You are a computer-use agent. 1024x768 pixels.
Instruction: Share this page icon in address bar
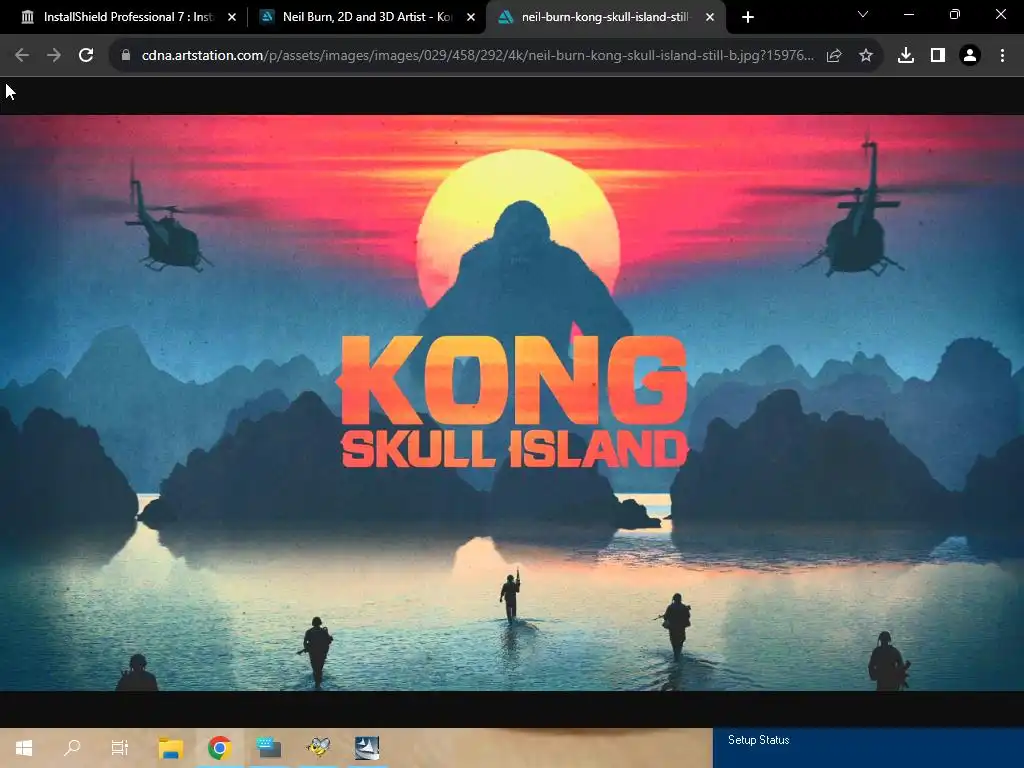834,56
